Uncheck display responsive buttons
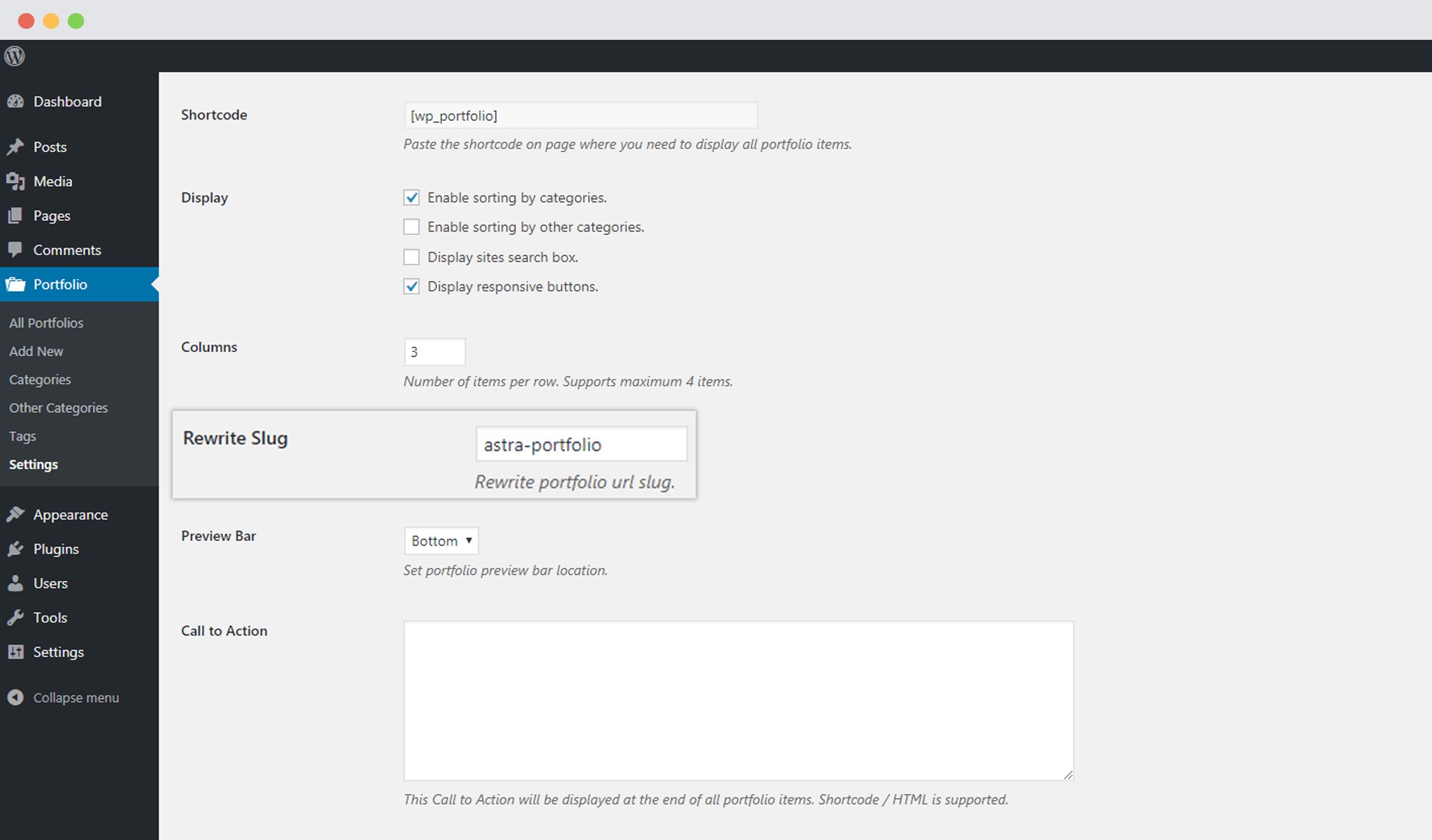This screenshot has height=840, width=1432. [411, 286]
